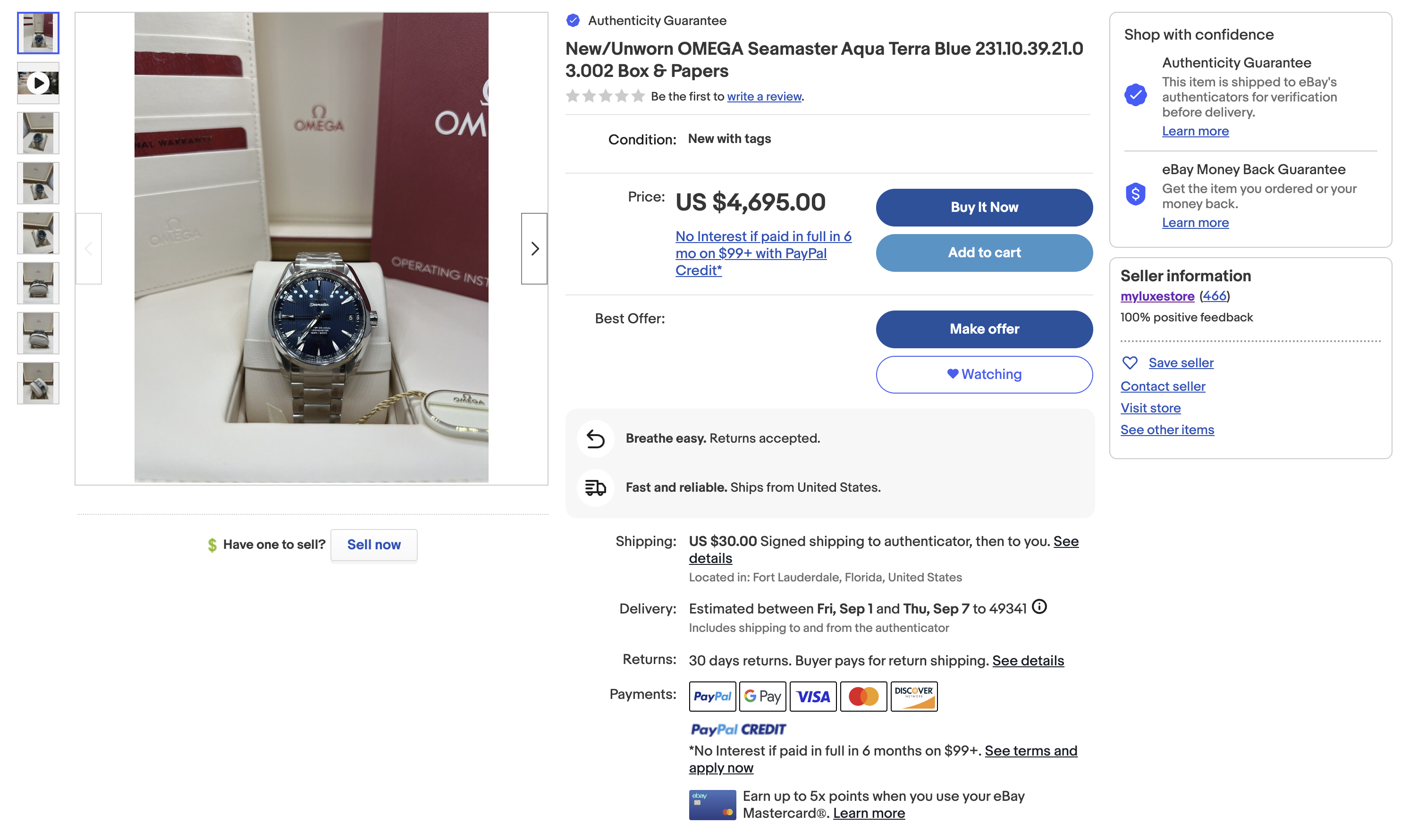This screenshot has width=1401, height=840.
Task: Click the star rating row
Action: tap(605, 96)
